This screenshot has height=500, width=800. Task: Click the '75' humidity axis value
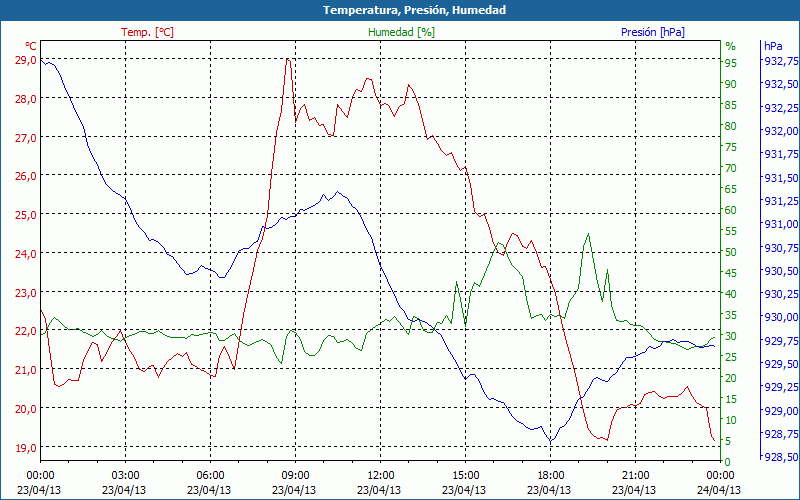coord(731,147)
